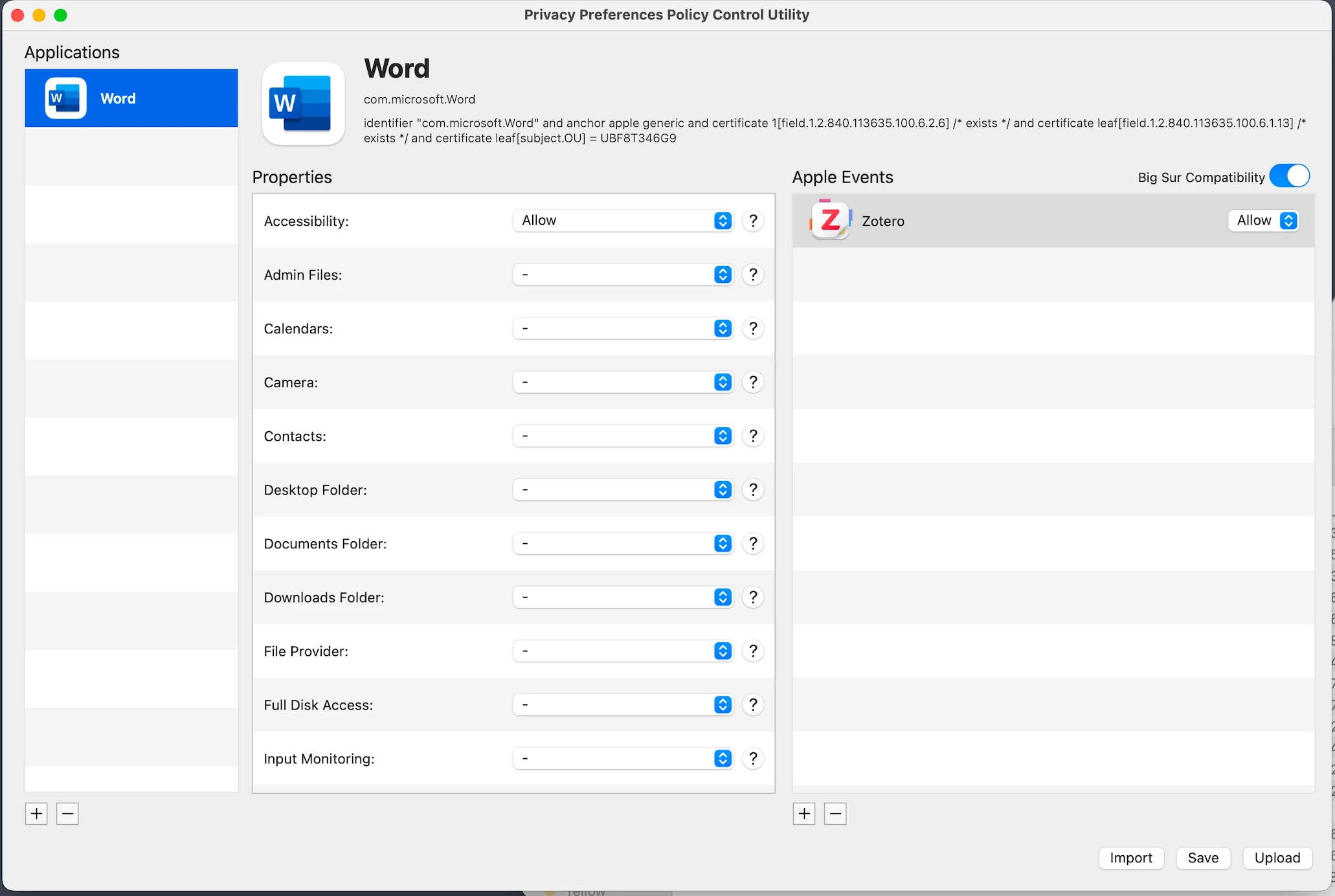The width and height of the screenshot is (1335, 896).
Task: Open help for Admin Files property
Action: tap(753, 274)
